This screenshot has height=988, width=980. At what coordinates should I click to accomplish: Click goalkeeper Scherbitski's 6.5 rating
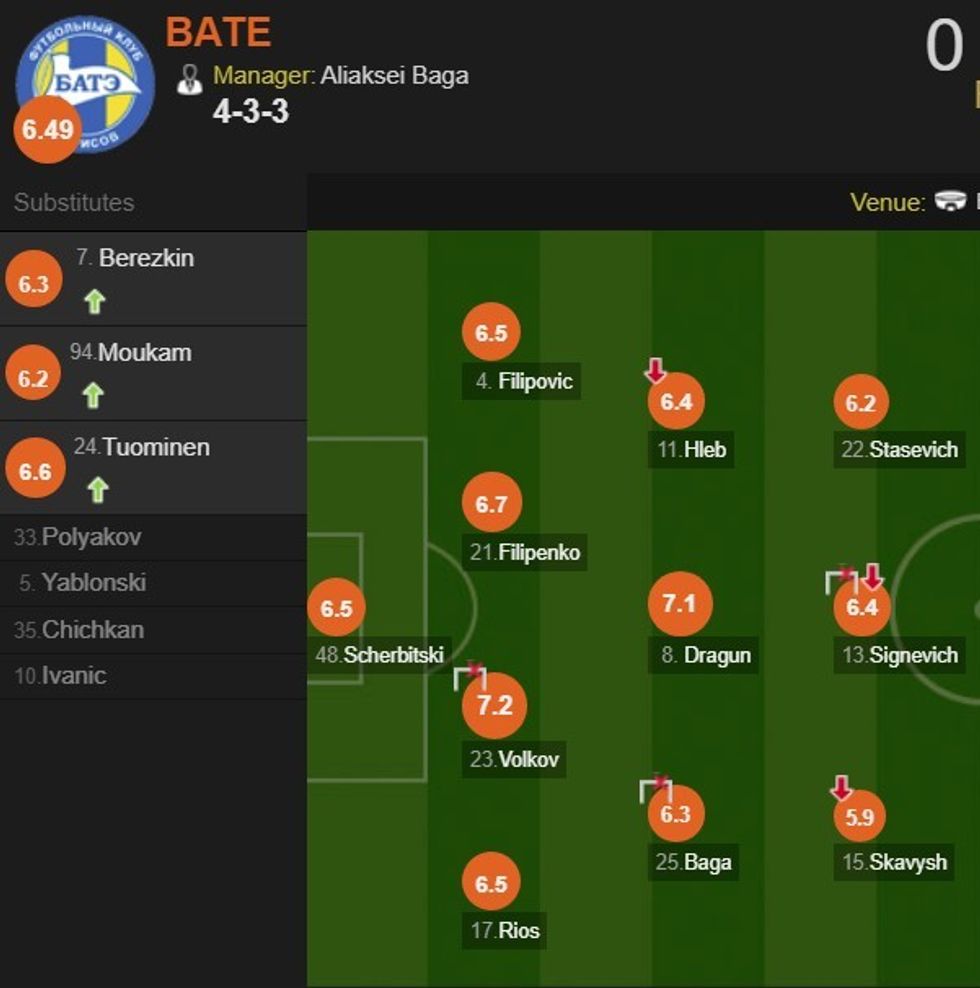[336, 608]
